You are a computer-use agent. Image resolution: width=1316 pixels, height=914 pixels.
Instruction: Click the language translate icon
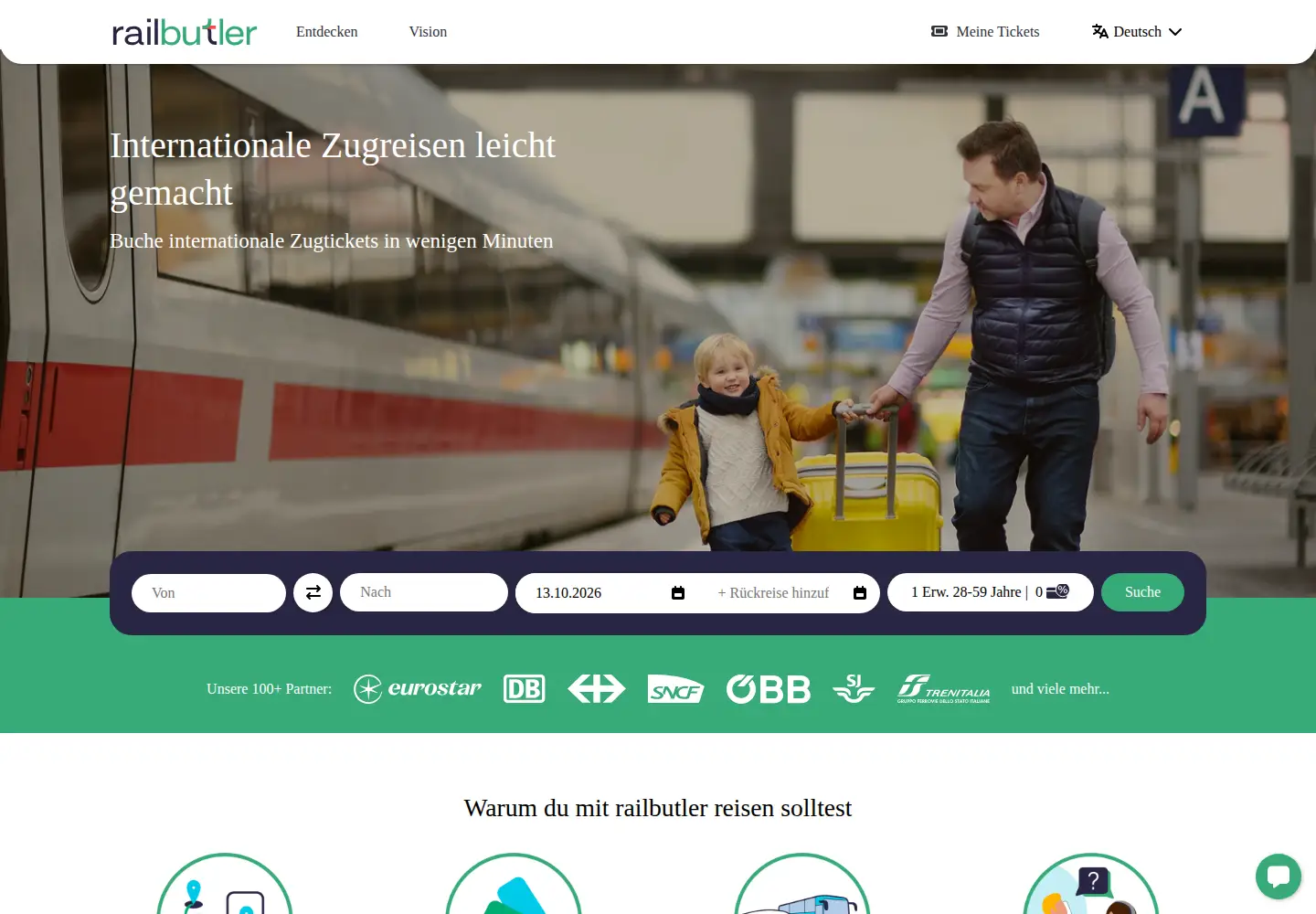[1100, 31]
